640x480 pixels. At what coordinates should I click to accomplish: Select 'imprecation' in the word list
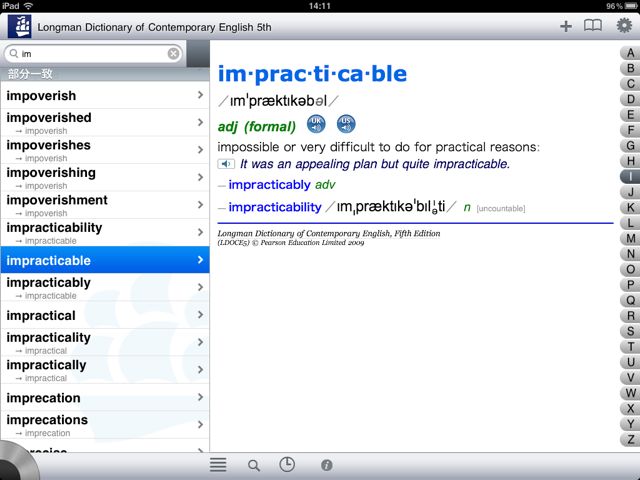tap(105, 397)
